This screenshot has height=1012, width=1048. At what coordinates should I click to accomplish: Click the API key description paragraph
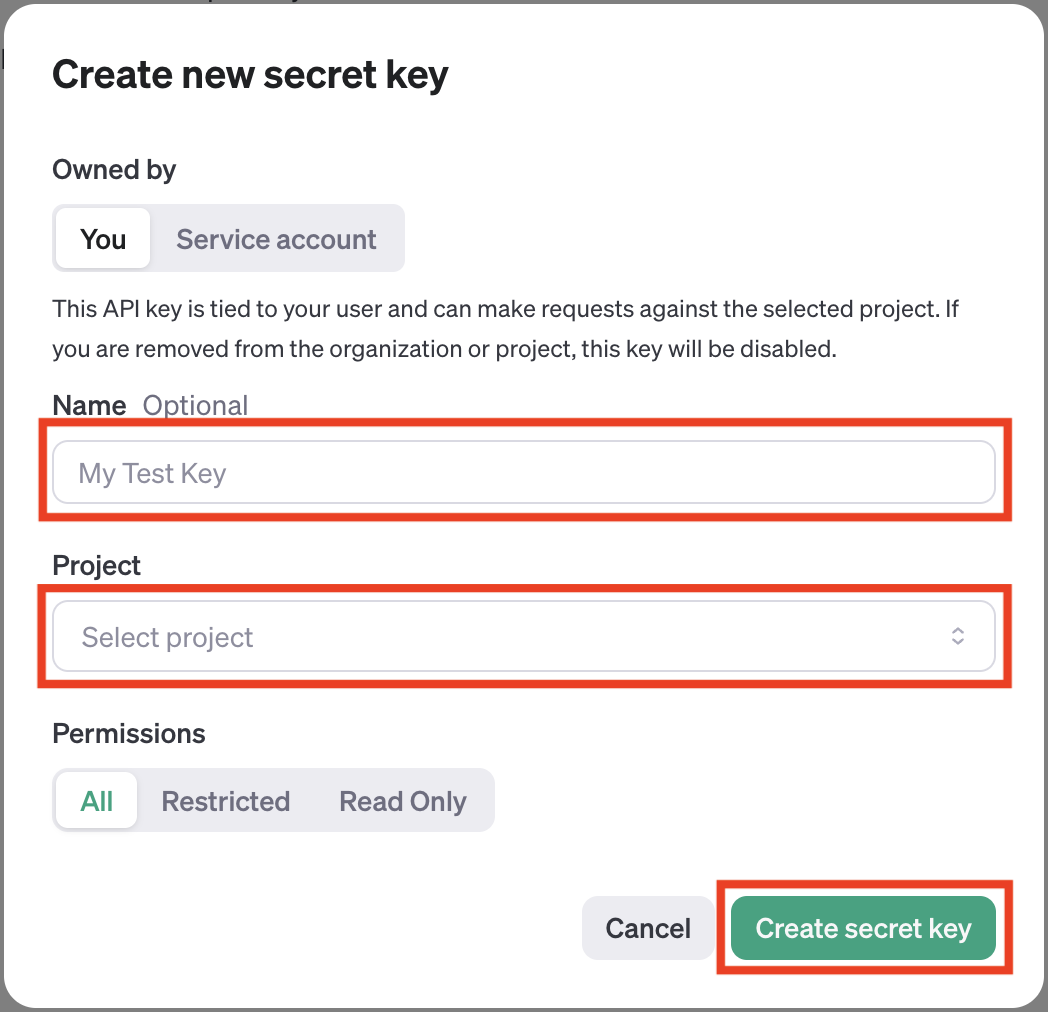click(505, 329)
